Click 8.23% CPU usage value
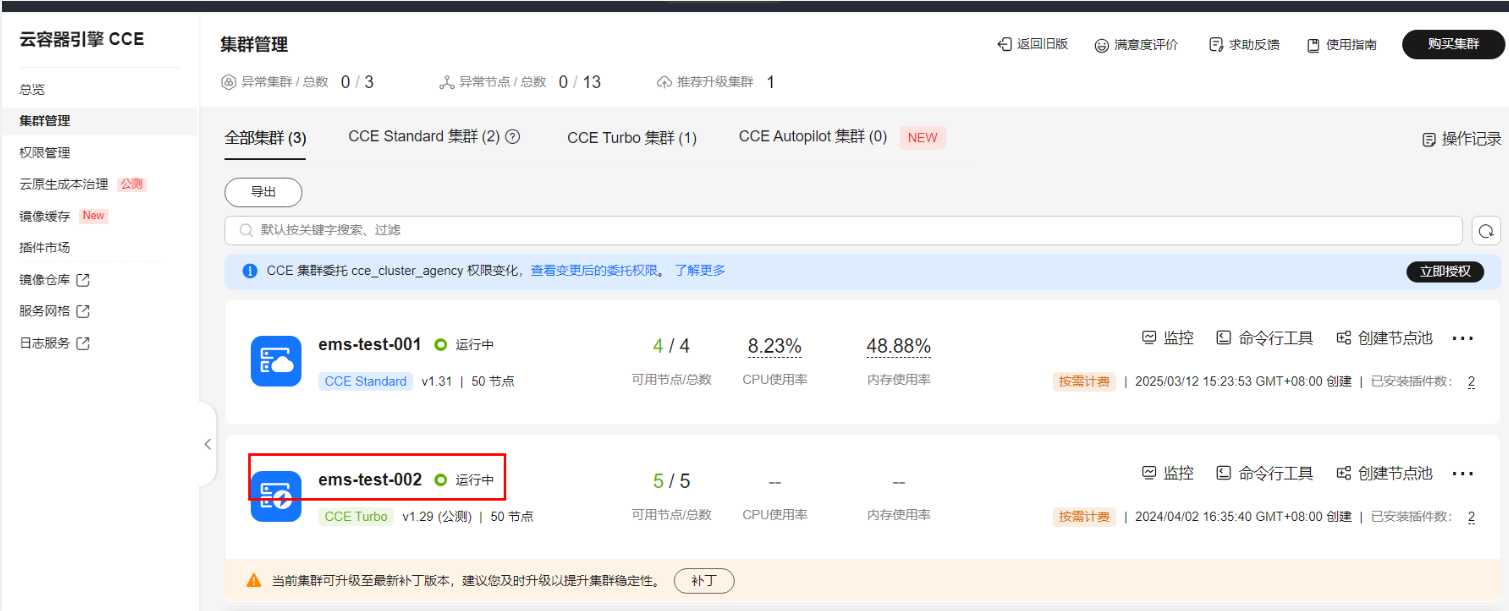 [x=775, y=346]
